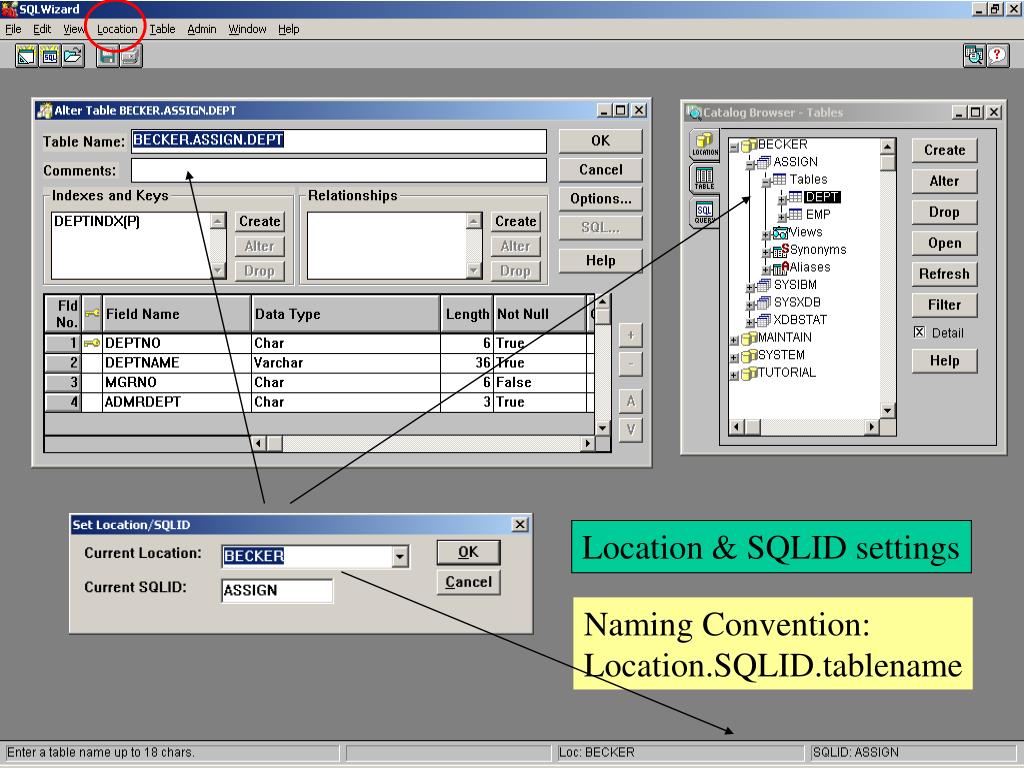Click the V move-down button beside the grid

coord(630,430)
